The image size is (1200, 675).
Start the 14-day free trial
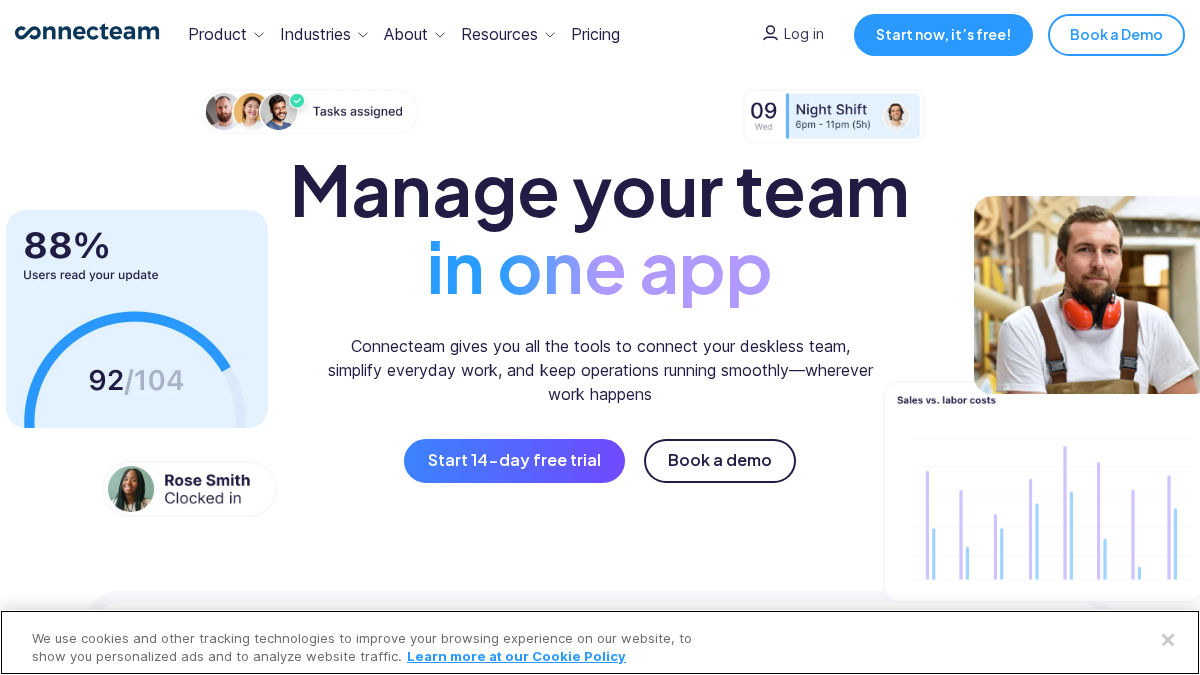tap(514, 461)
